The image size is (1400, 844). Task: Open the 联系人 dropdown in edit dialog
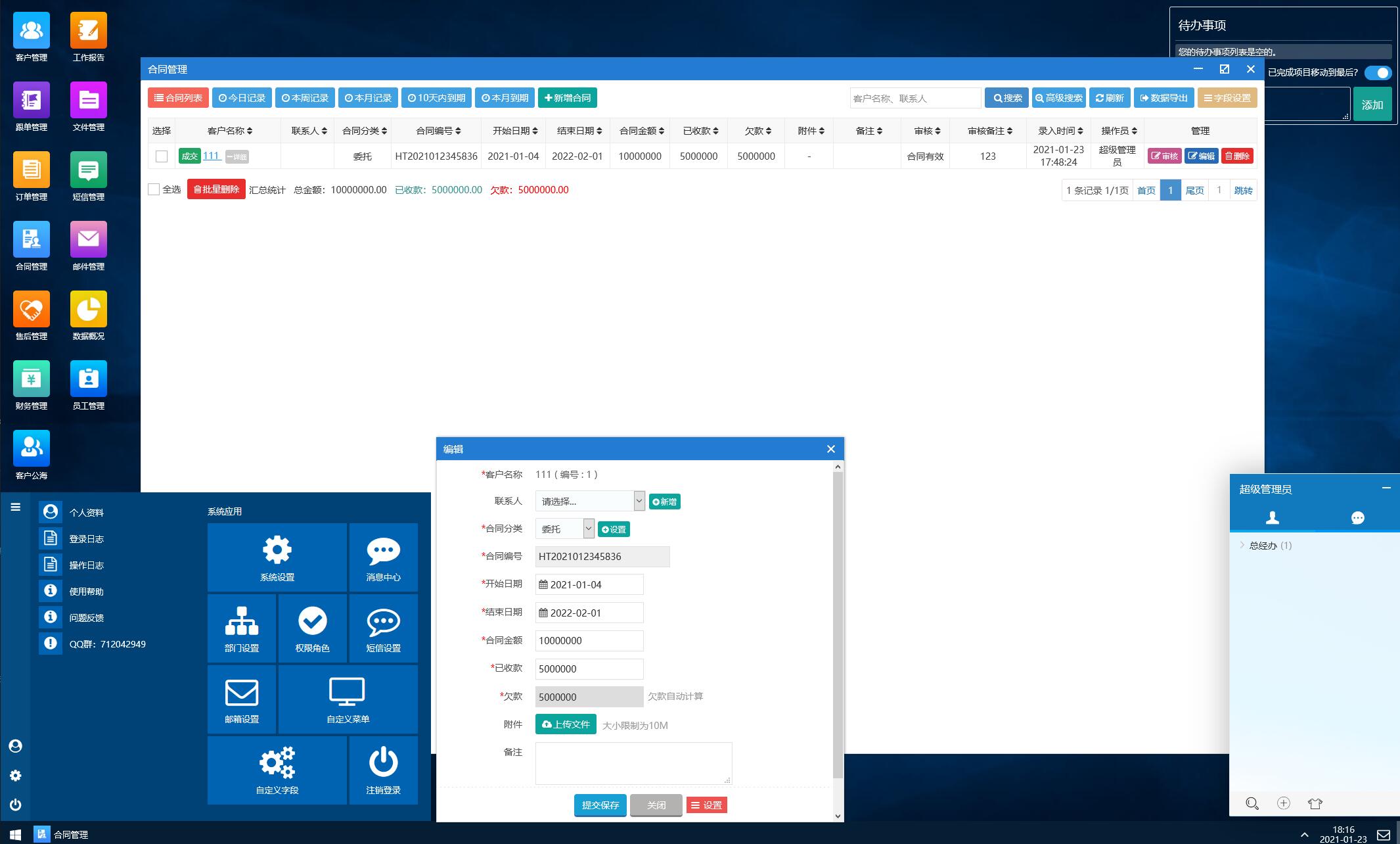point(590,501)
